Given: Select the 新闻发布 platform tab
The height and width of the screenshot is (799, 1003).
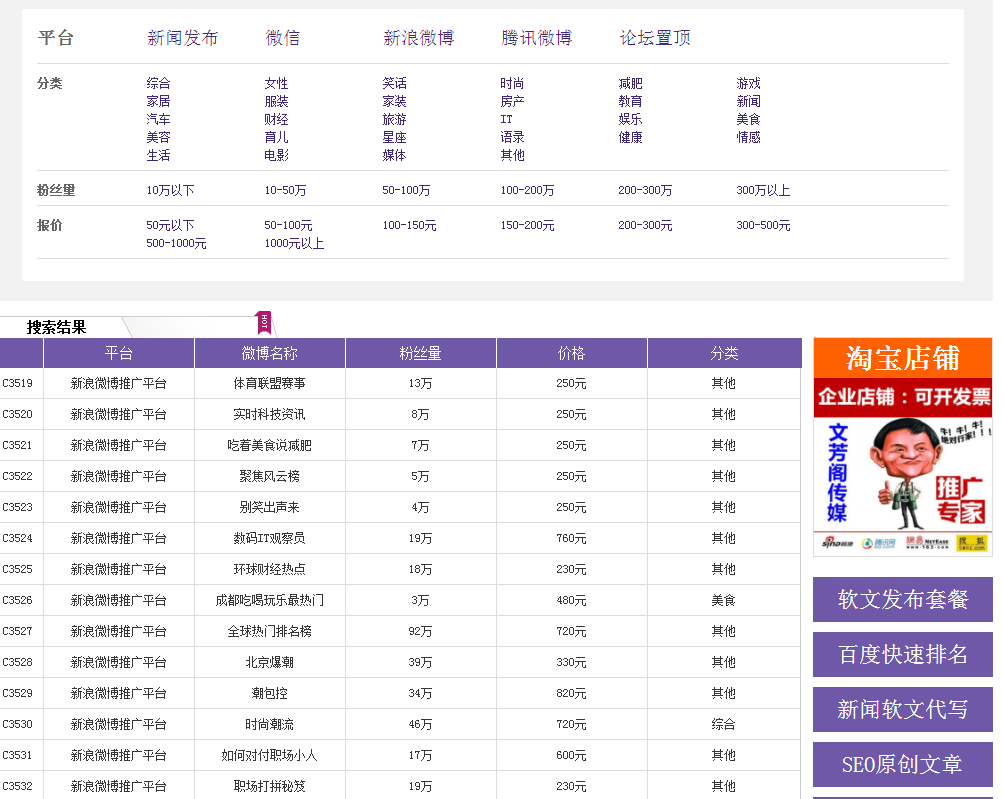Looking at the screenshot, I should (x=182, y=38).
